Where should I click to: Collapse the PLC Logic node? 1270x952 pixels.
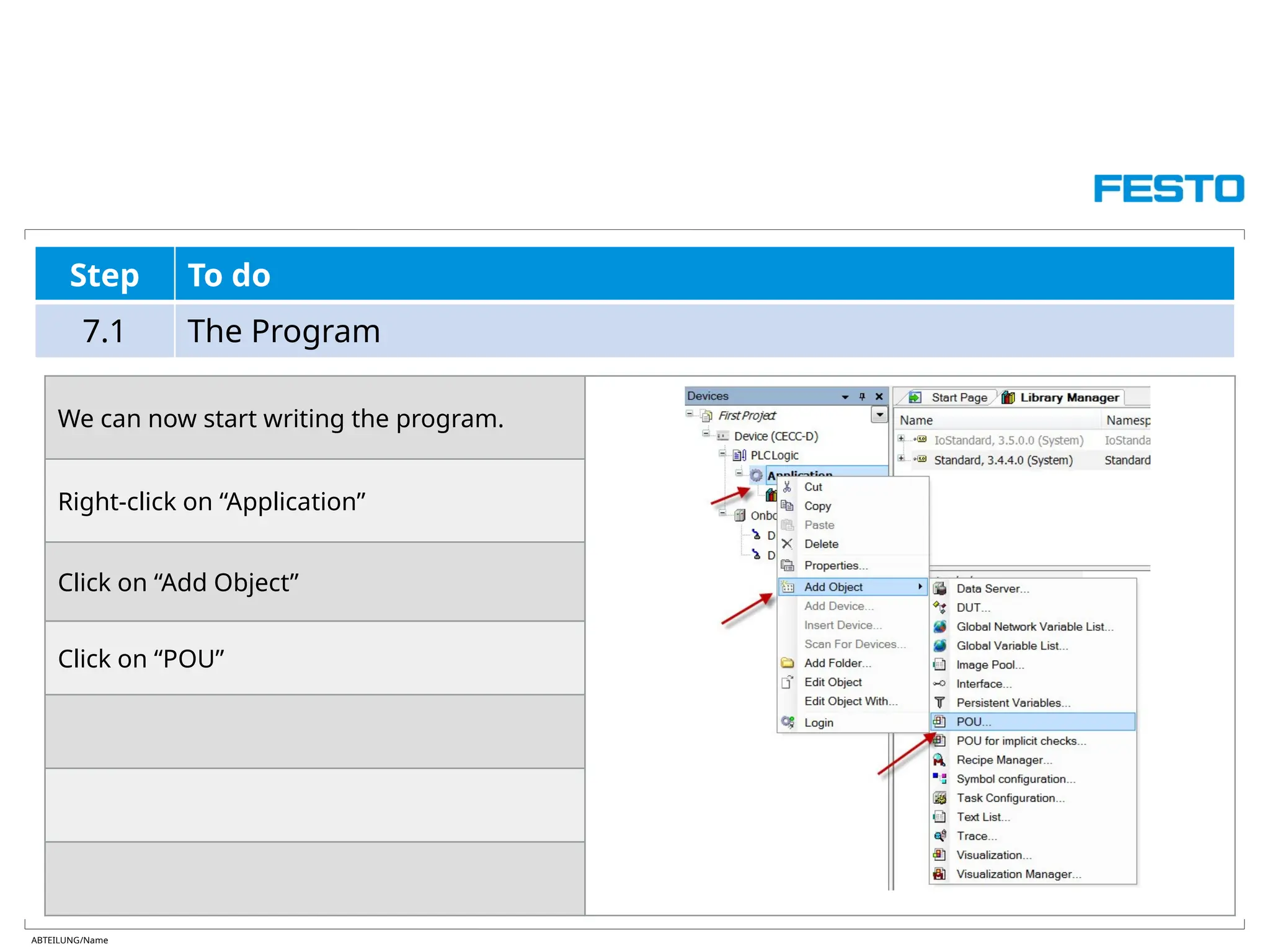coord(722,453)
